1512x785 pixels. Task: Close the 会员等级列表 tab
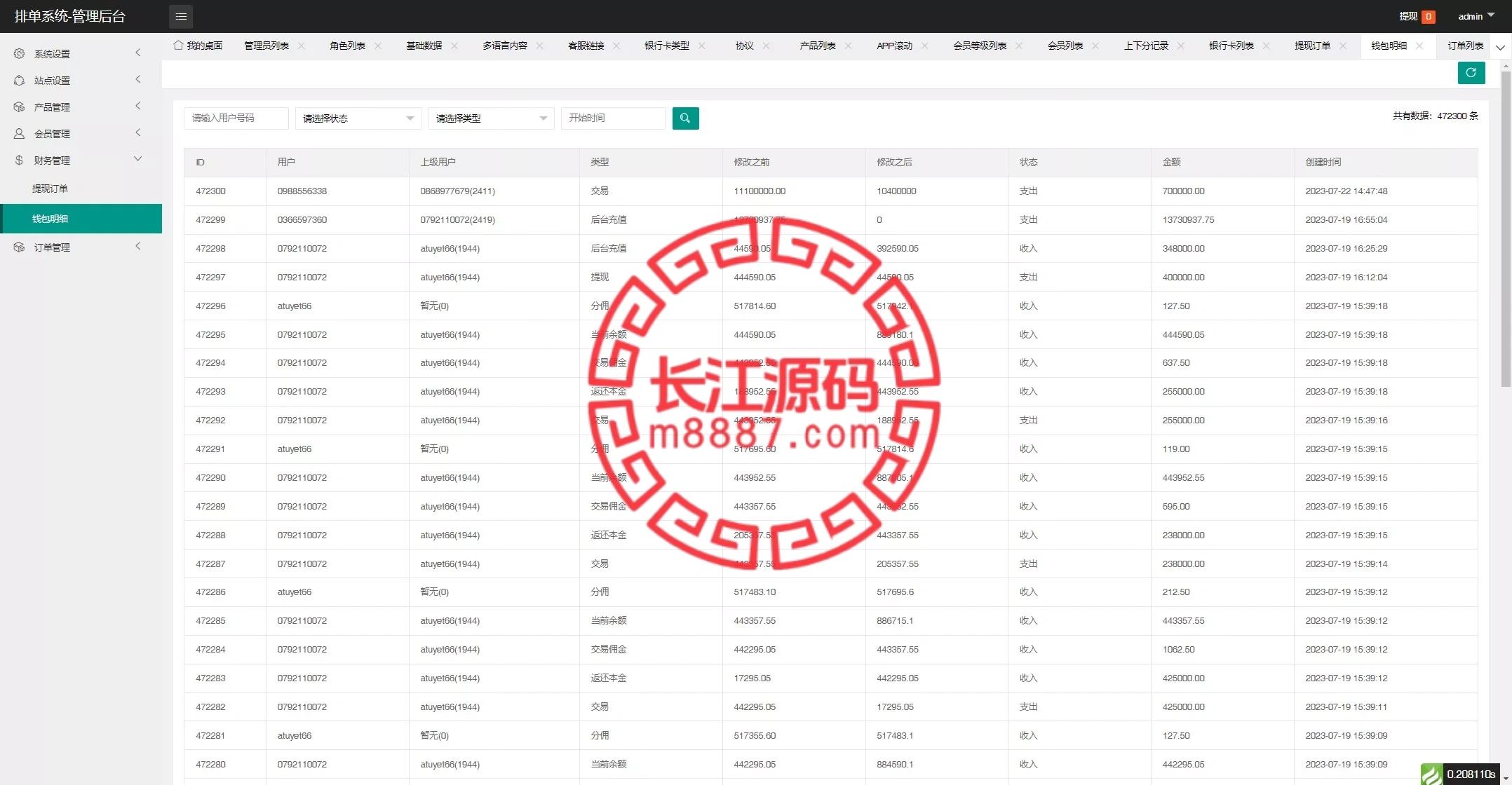1019,46
